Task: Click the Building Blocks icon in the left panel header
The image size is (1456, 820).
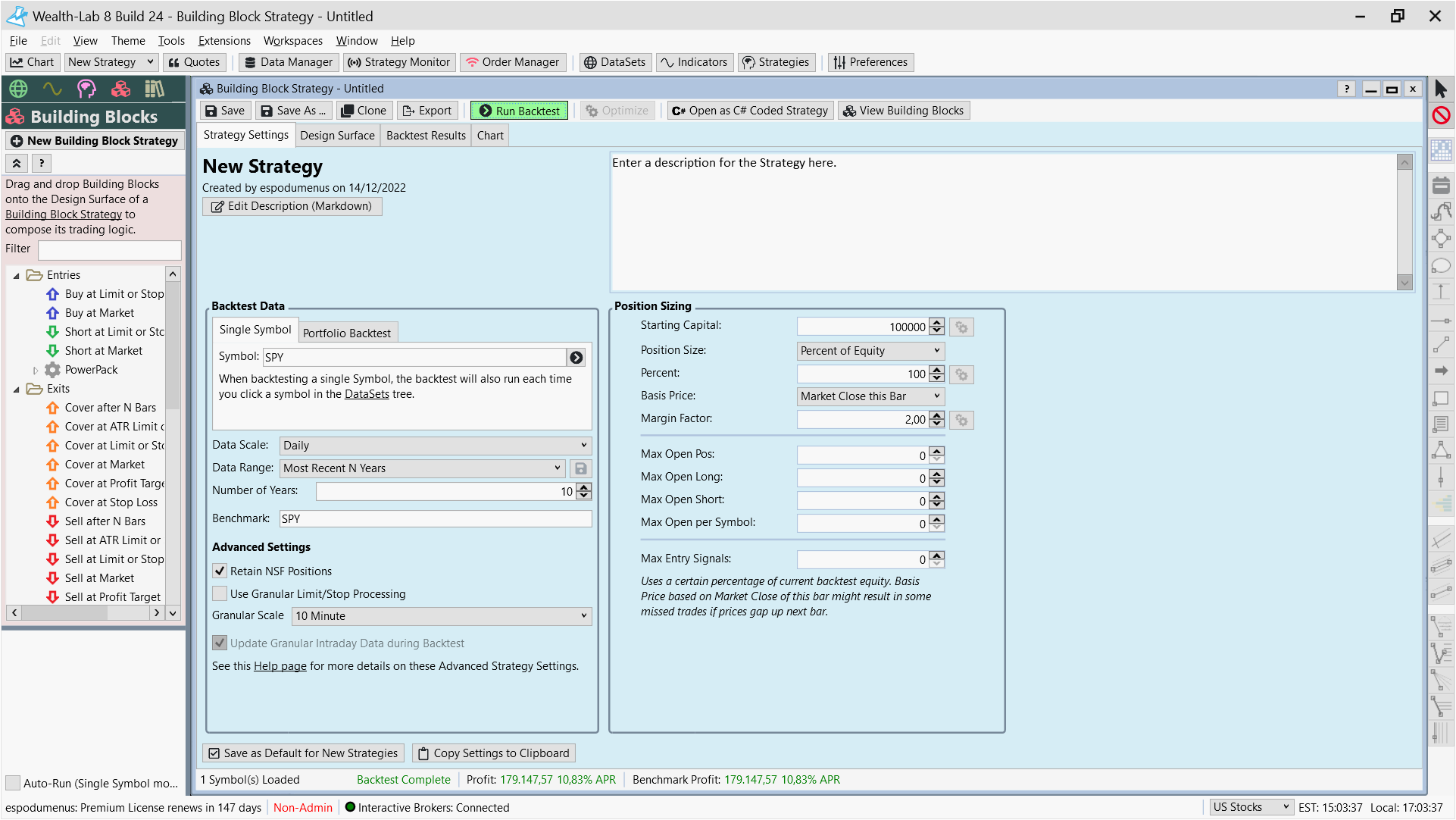Action: (x=120, y=89)
